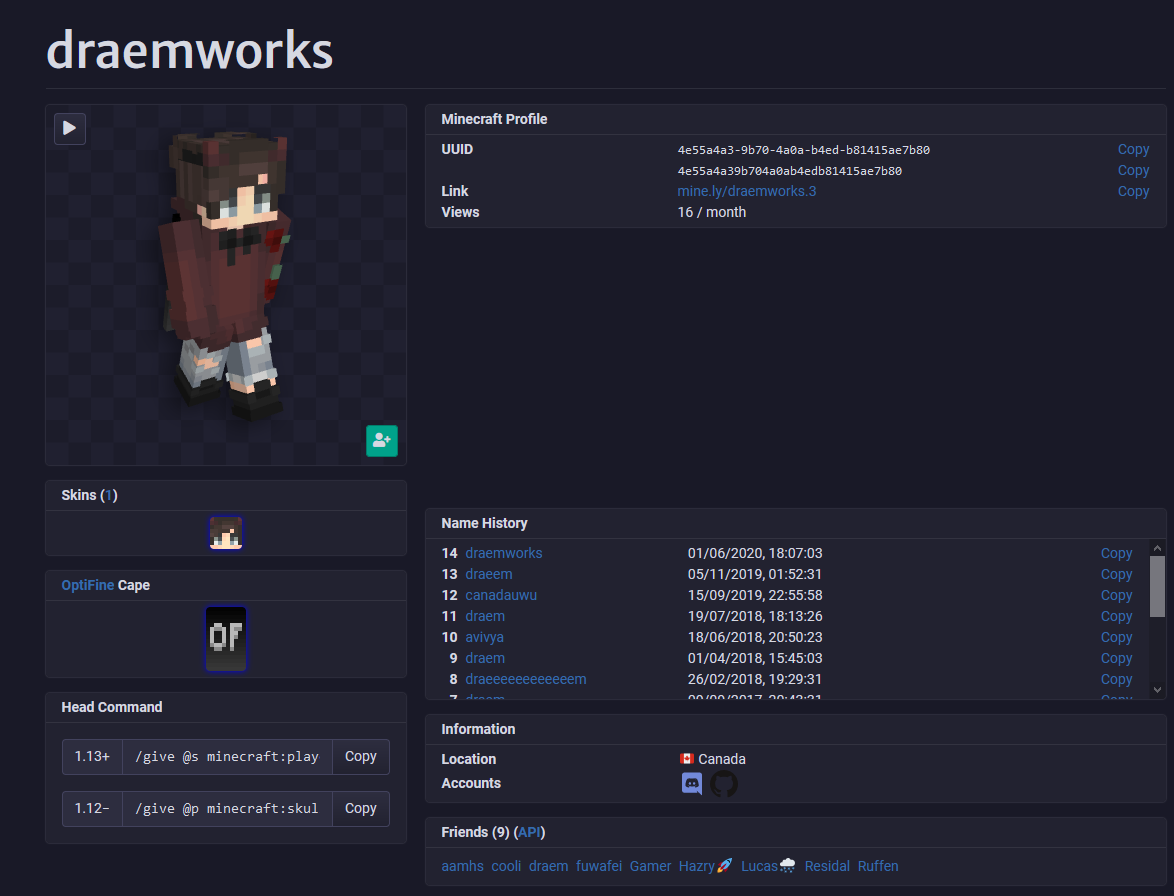
Task: Select the skin face thumbnail
Action: [226, 533]
